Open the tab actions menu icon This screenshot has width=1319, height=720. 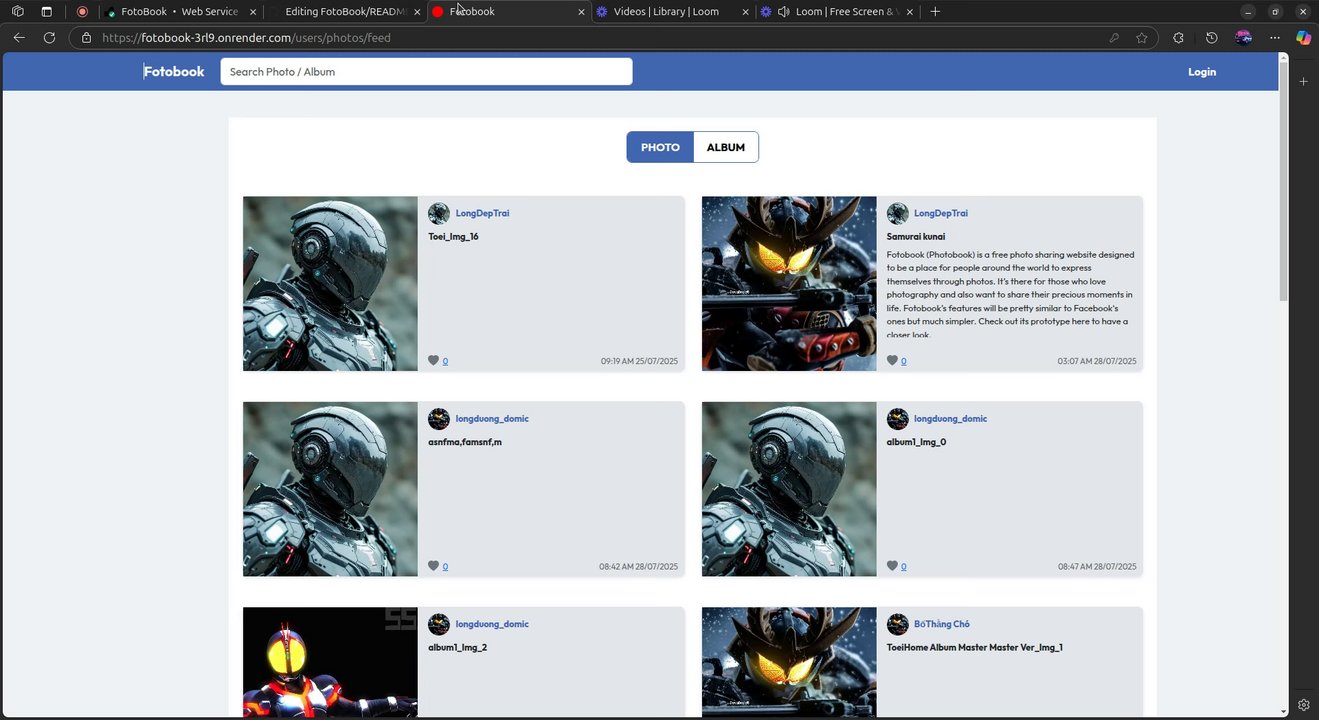pos(47,12)
